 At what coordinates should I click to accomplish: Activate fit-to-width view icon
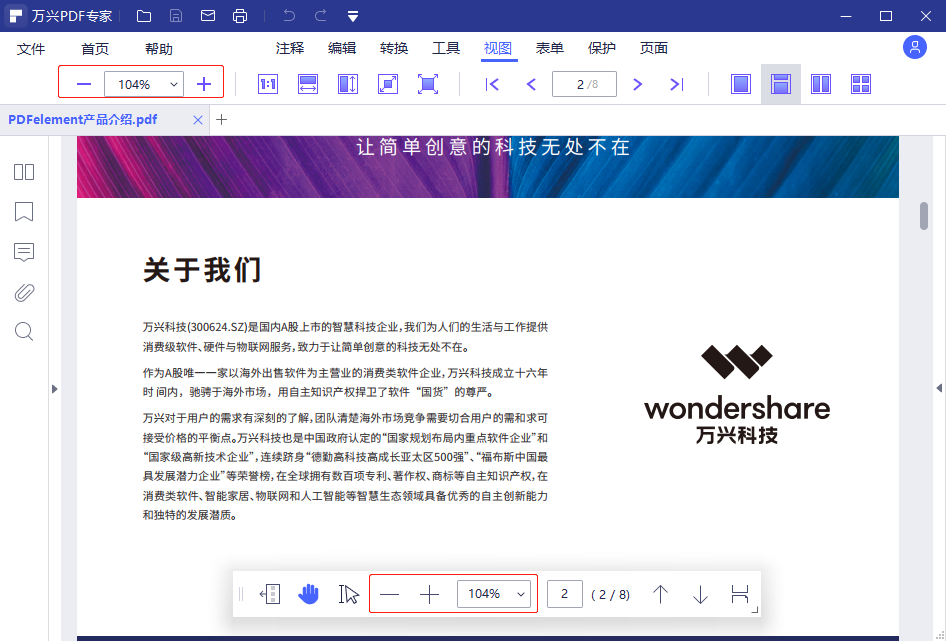[x=307, y=84]
